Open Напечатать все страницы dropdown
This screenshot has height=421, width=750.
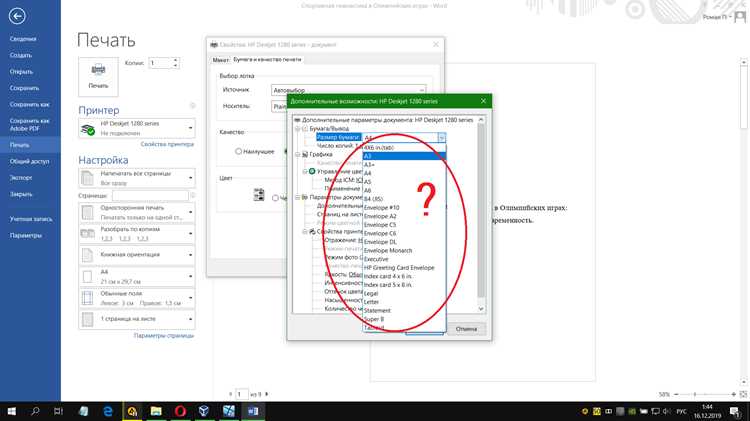[137, 178]
